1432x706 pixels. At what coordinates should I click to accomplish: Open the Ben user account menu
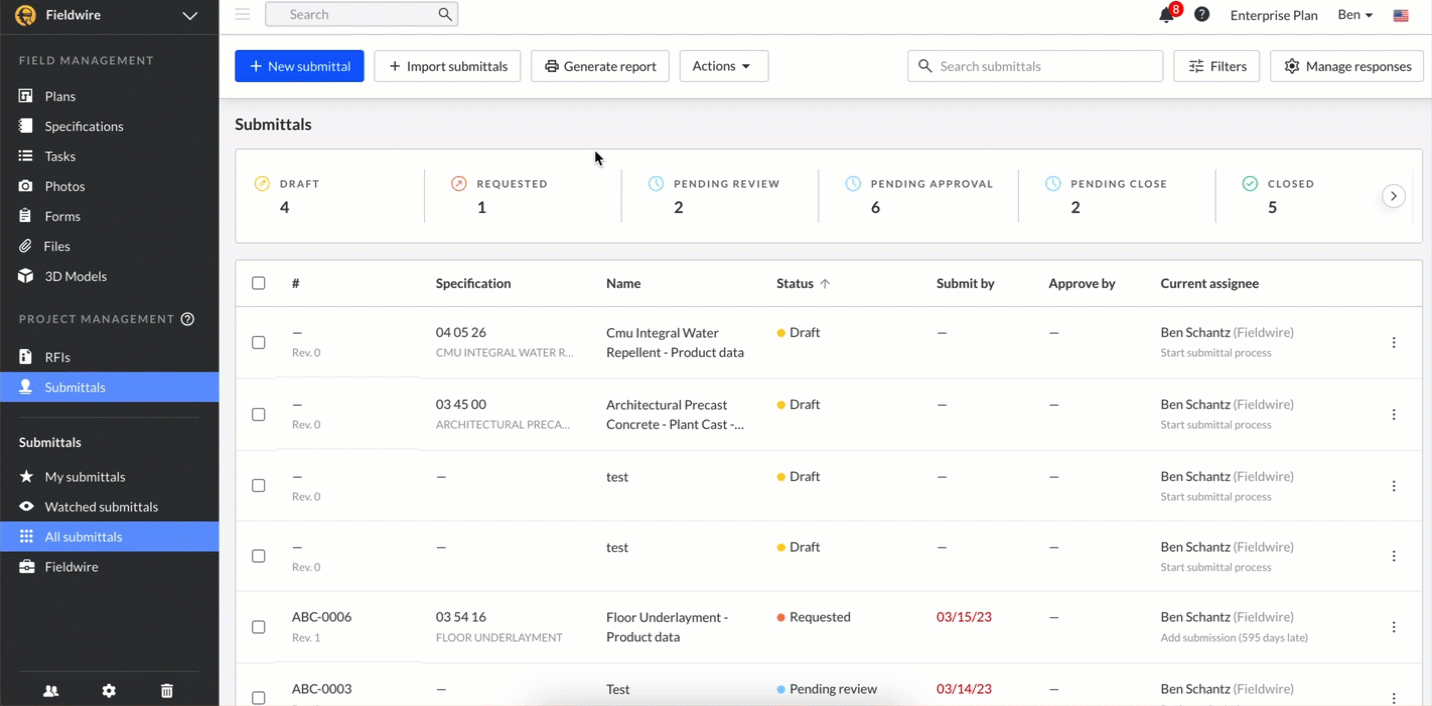coord(1355,15)
